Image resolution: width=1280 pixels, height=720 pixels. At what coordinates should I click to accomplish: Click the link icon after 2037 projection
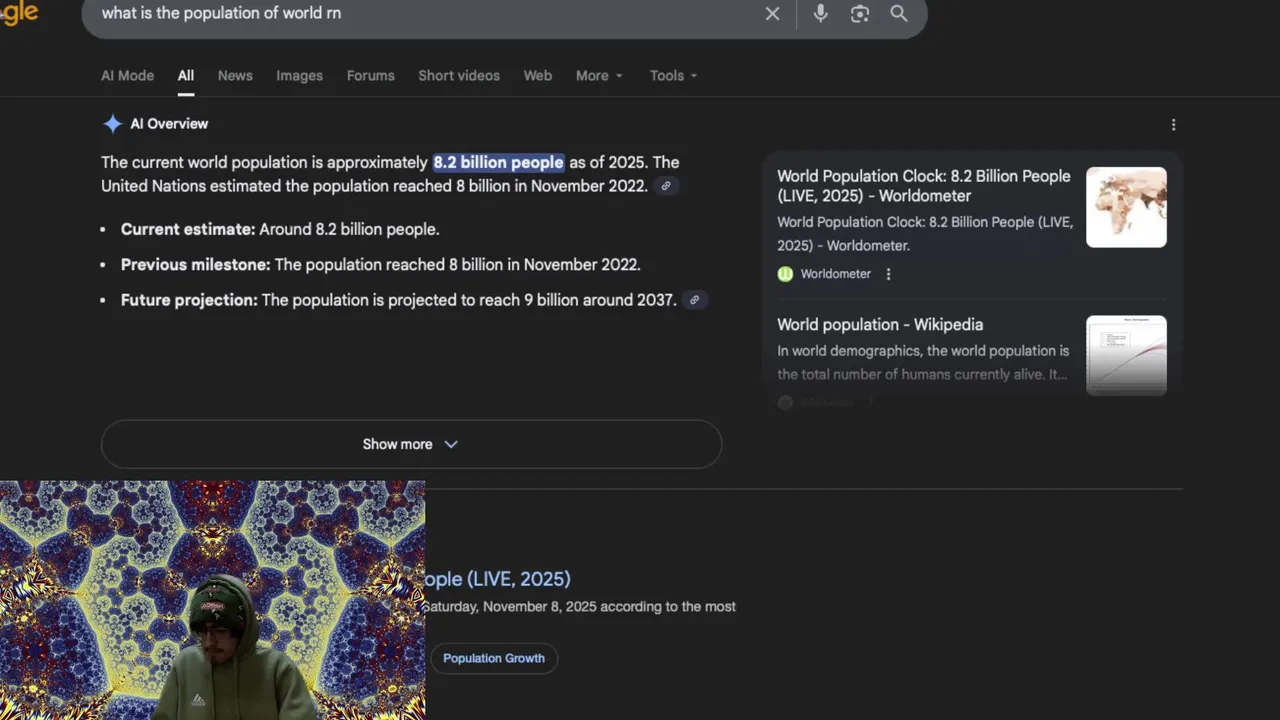tap(694, 300)
